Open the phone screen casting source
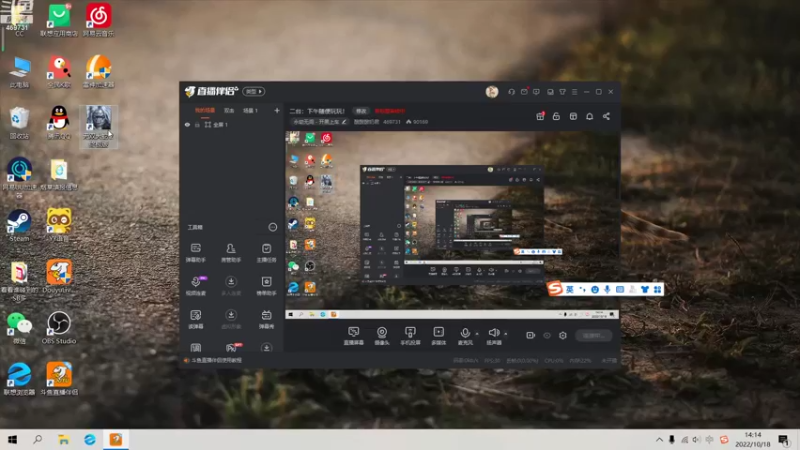This screenshot has height=450, width=800. pyautogui.click(x=410, y=336)
